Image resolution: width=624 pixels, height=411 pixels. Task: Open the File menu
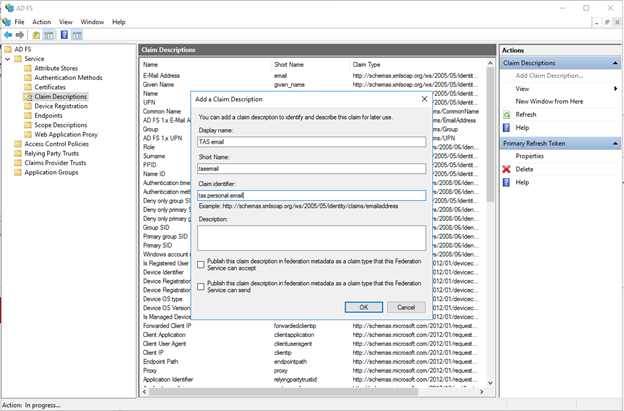[x=20, y=22]
